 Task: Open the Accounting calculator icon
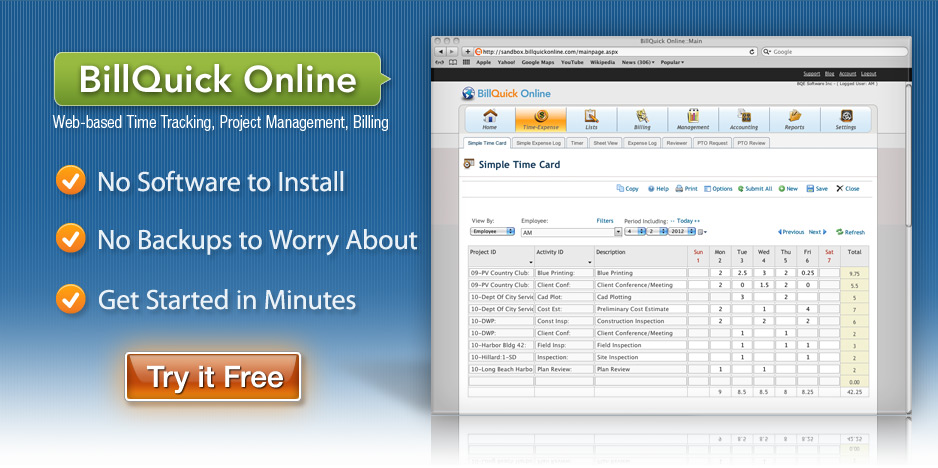744,116
